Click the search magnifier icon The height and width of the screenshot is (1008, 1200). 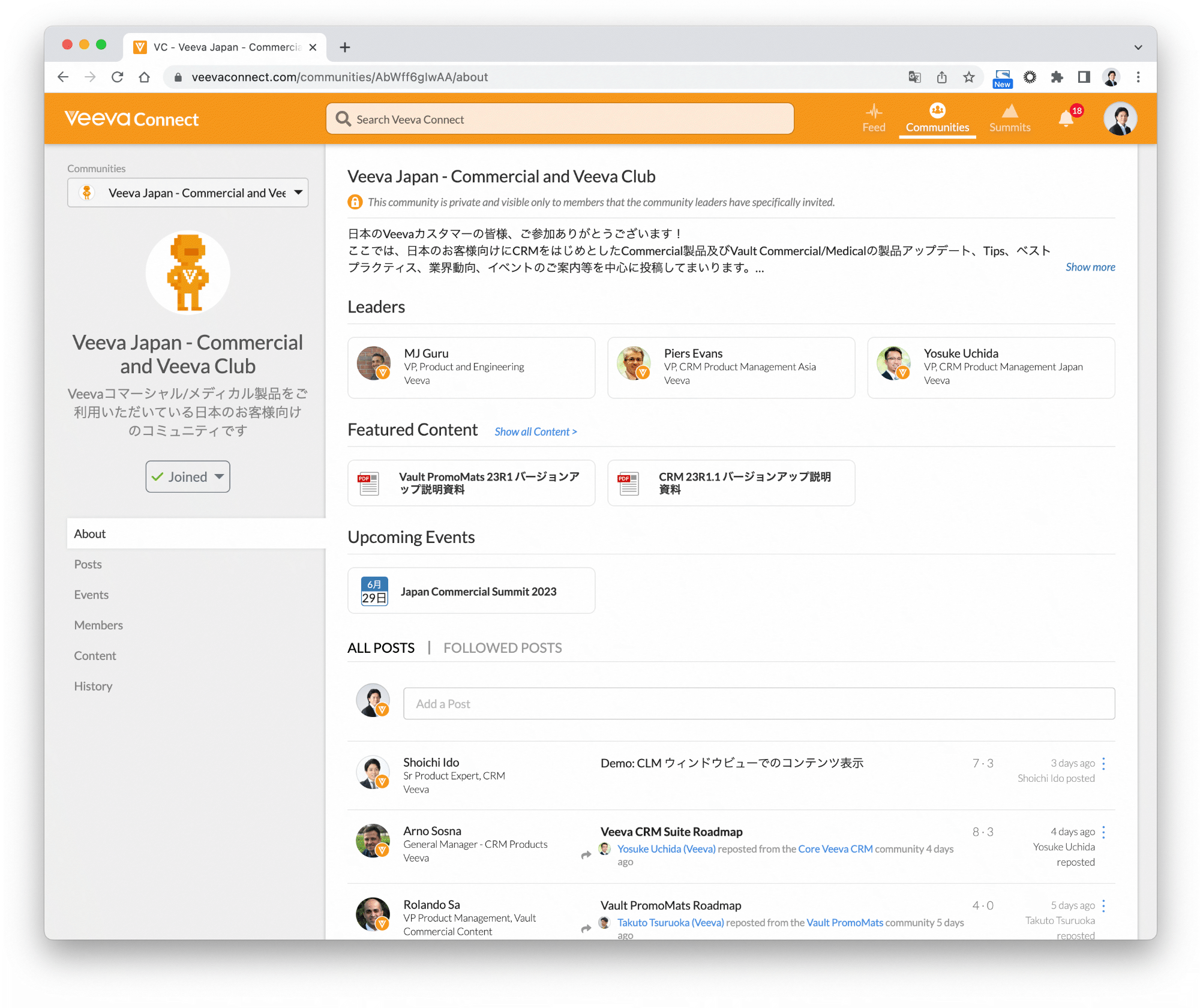(x=343, y=119)
